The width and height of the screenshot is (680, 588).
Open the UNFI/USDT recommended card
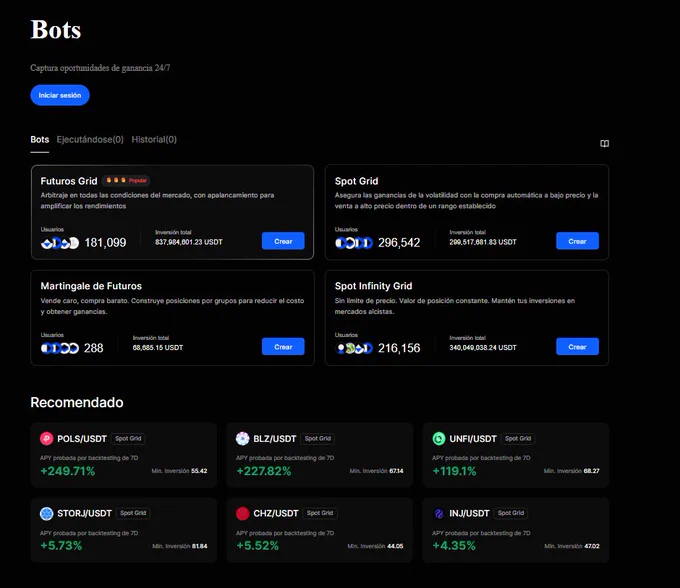516,455
